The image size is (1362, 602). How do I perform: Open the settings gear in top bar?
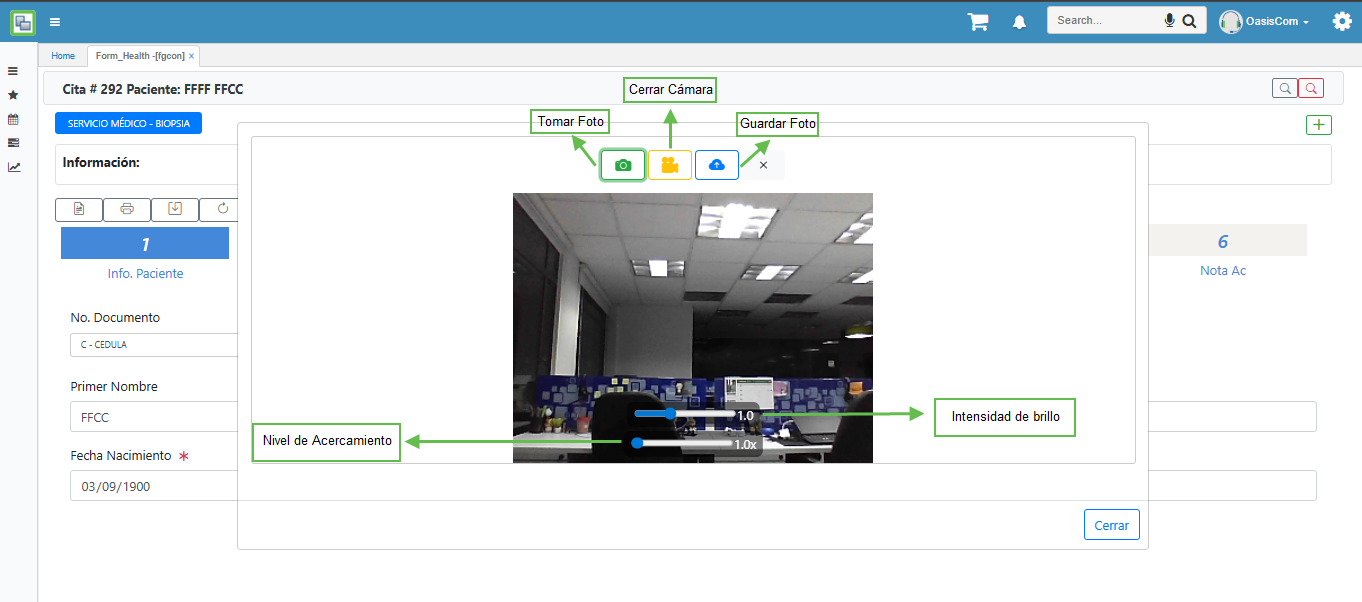[1341, 21]
